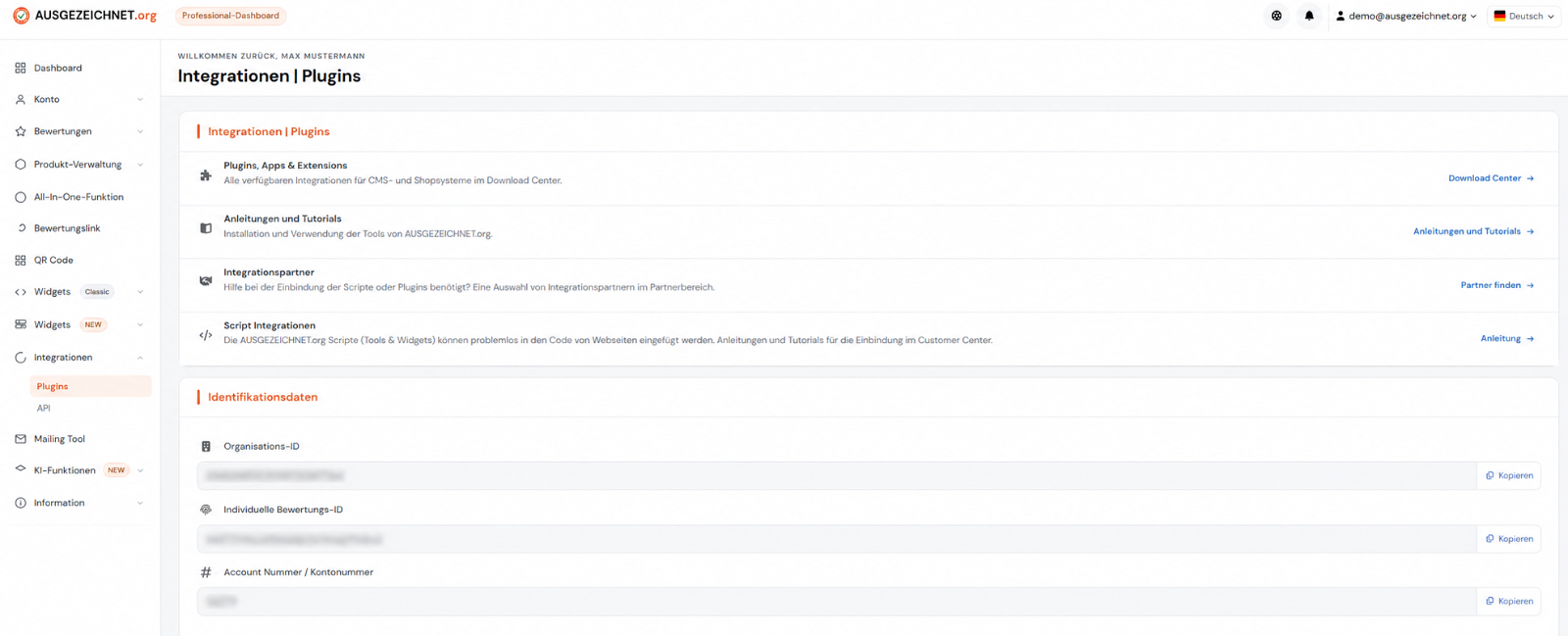1568x636 pixels.
Task: Click the Information circle icon
Action: click(21, 503)
